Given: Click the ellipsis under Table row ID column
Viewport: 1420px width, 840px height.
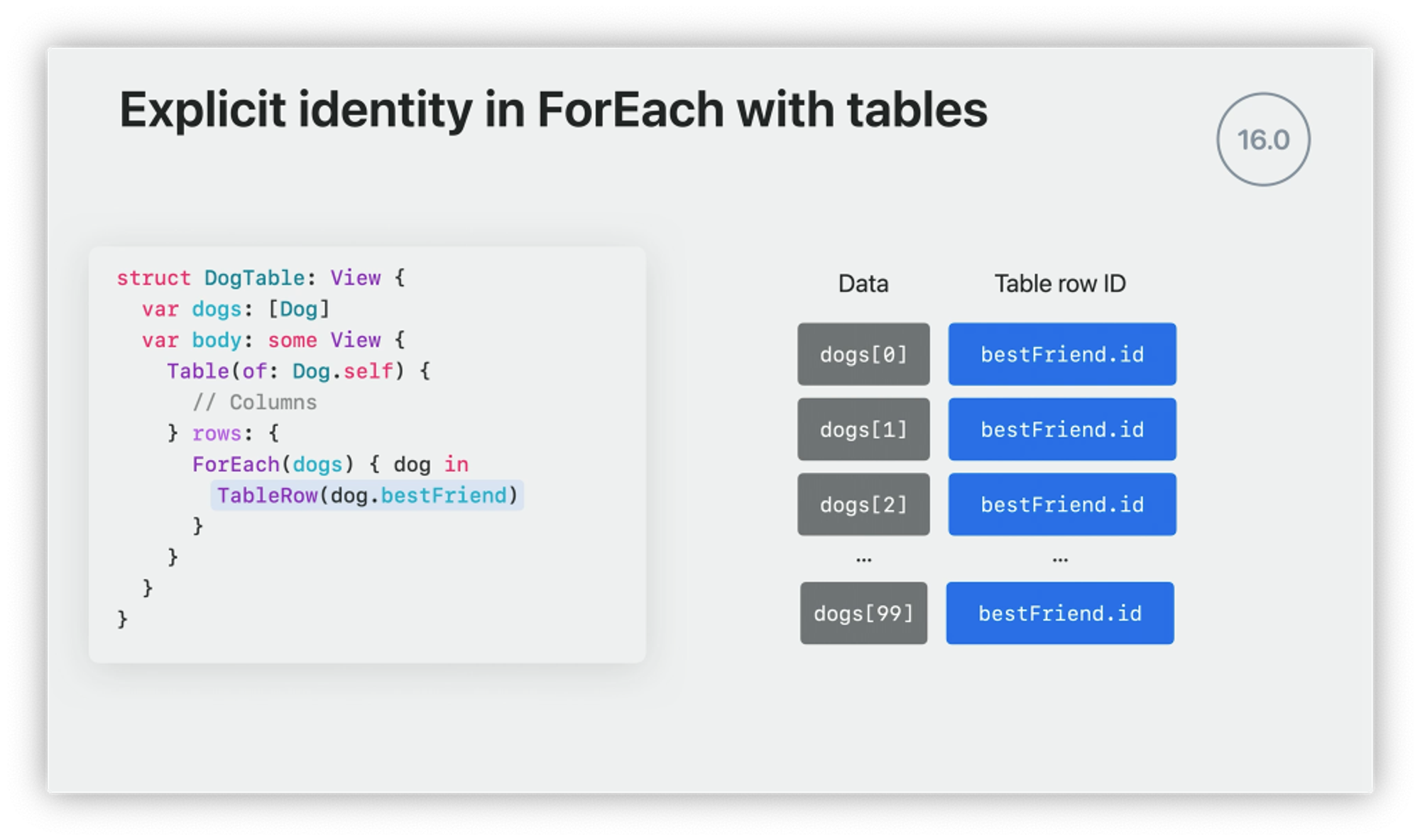Looking at the screenshot, I should 1060,560.
